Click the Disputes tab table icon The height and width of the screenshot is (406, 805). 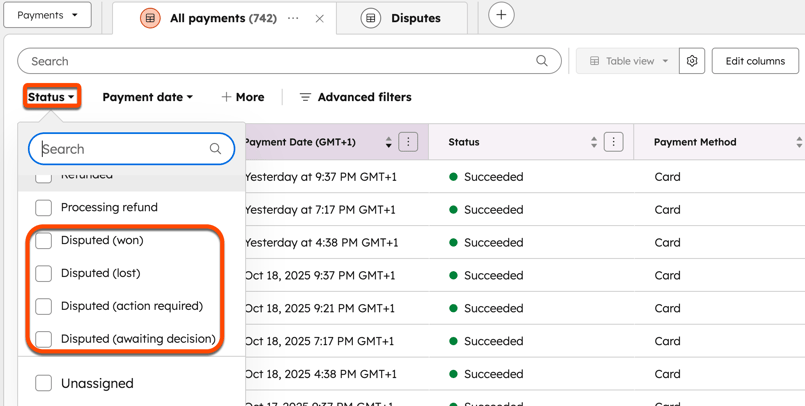pyautogui.click(x=371, y=18)
